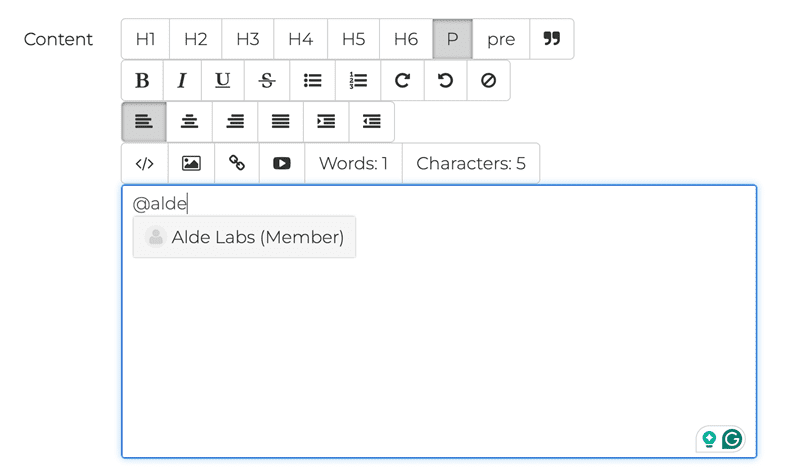Center align the paragraph
This screenshot has width=800, height=469.
pos(189,122)
